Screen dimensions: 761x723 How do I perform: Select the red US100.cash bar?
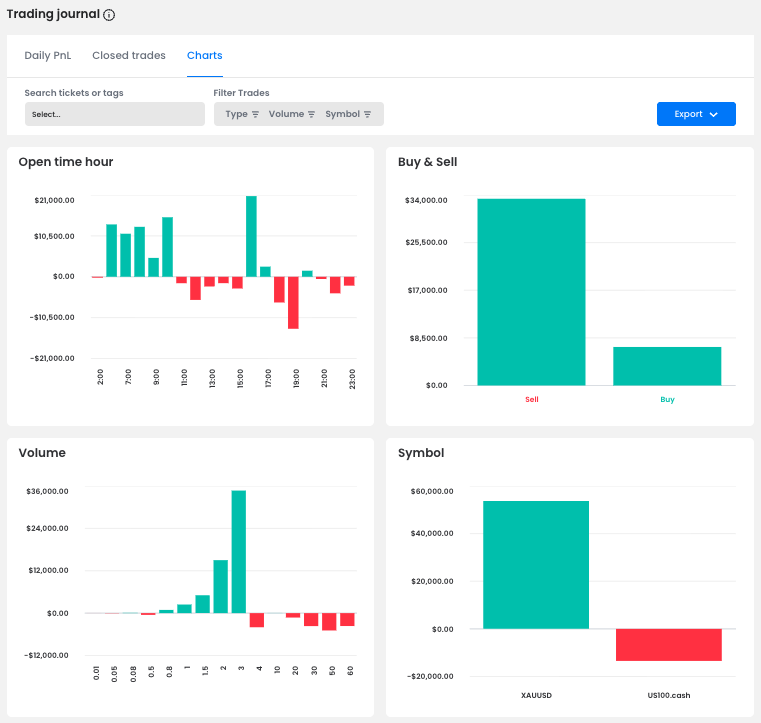(x=668, y=645)
